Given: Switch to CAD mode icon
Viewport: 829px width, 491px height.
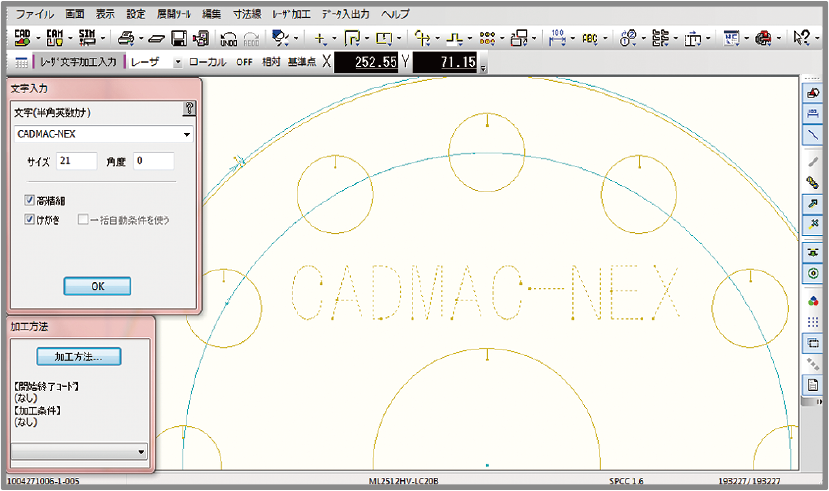Looking at the screenshot, I should click(x=22, y=38).
